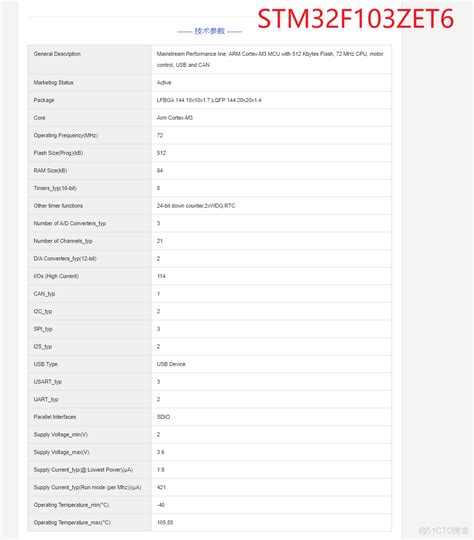
Task: Select the USB Device value text
Action: (171, 364)
